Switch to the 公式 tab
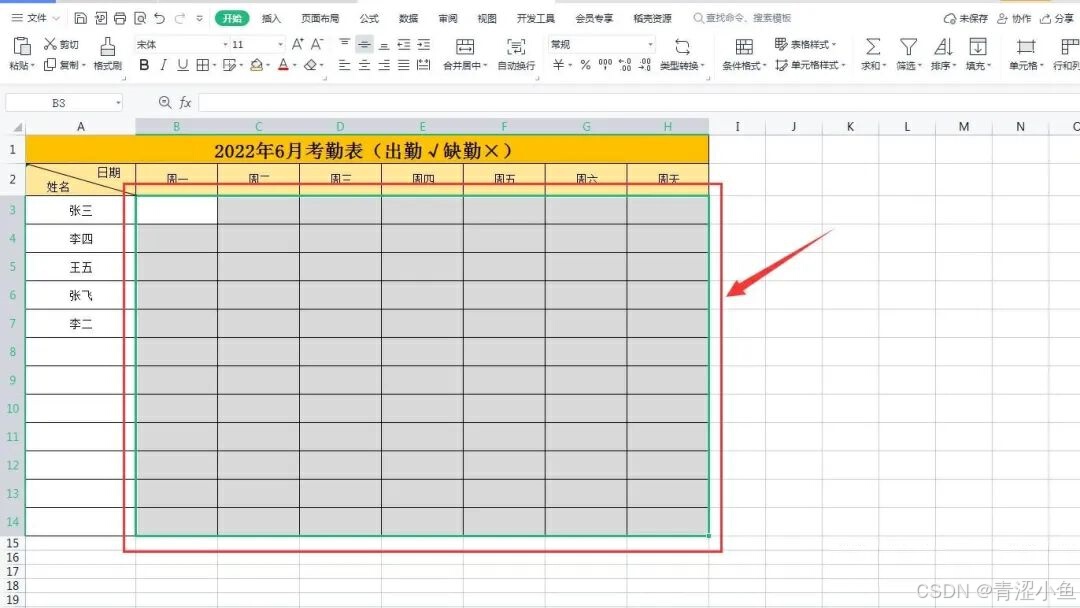The width and height of the screenshot is (1080, 608). (x=369, y=18)
